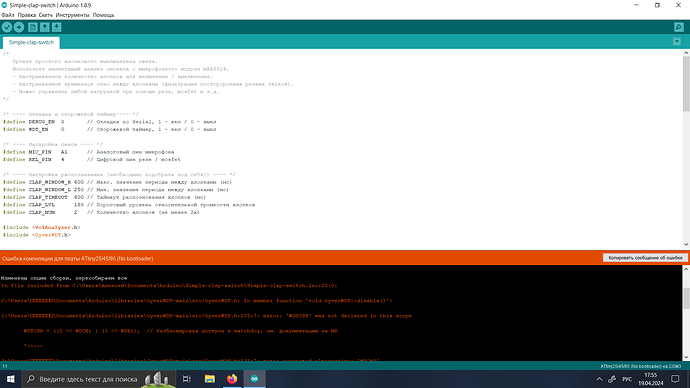The width and height of the screenshot is (690, 388).
Task: Click the Verify sketch checkmark icon
Action: point(7,27)
